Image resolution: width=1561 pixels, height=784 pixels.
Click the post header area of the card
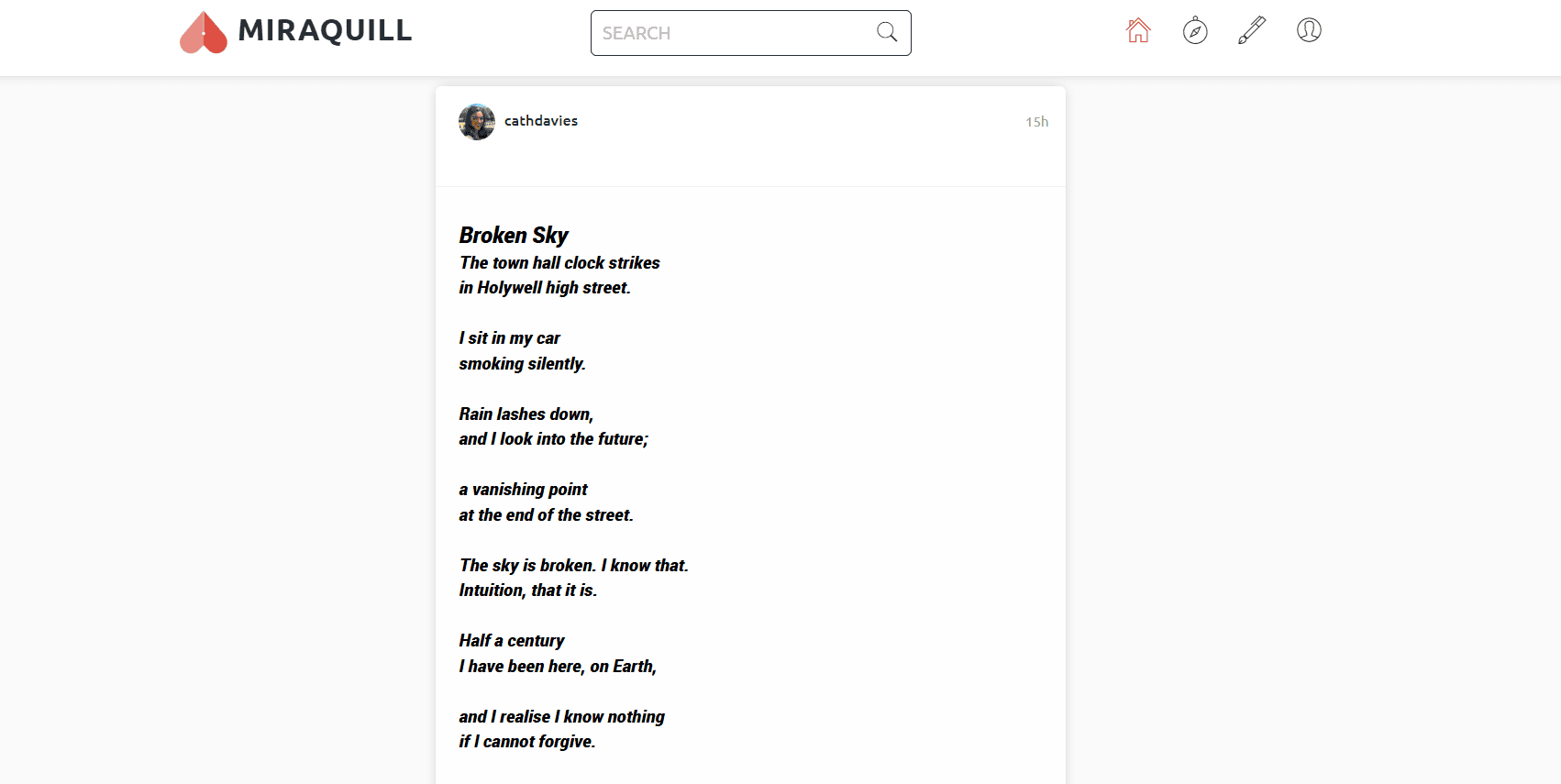(x=750, y=136)
